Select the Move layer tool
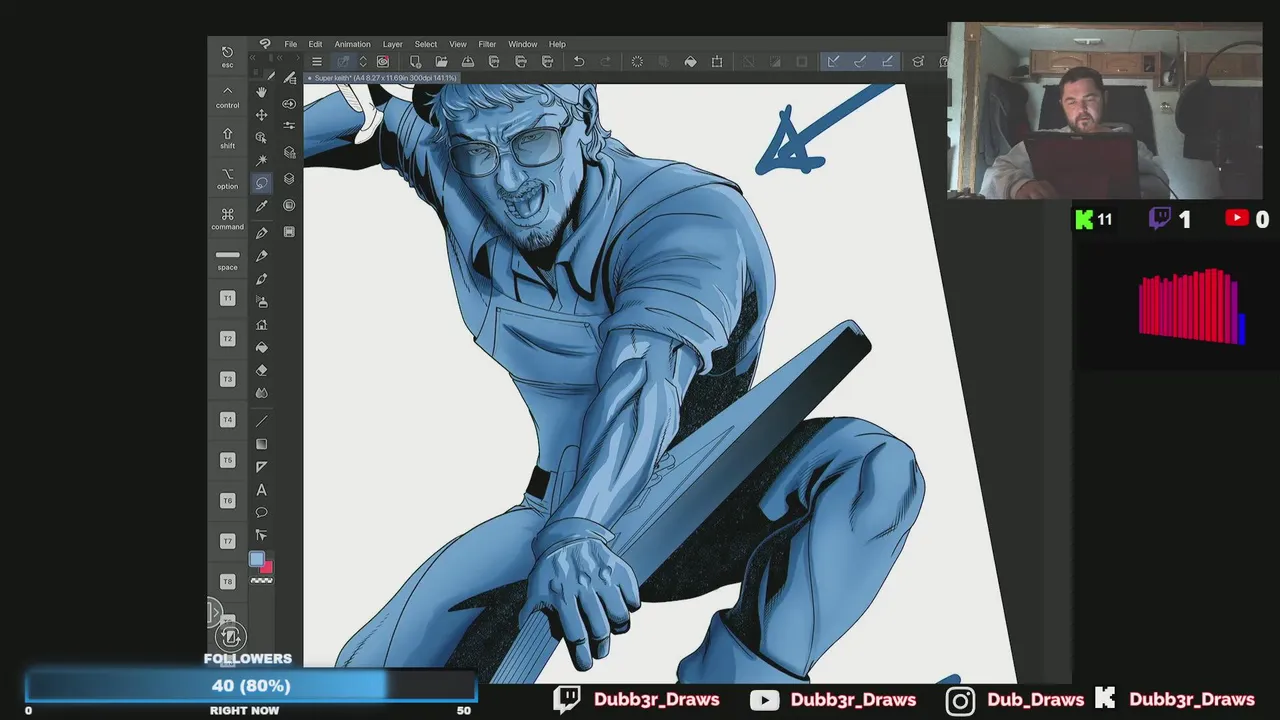The height and width of the screenshot is (720, 1280). 261,115
